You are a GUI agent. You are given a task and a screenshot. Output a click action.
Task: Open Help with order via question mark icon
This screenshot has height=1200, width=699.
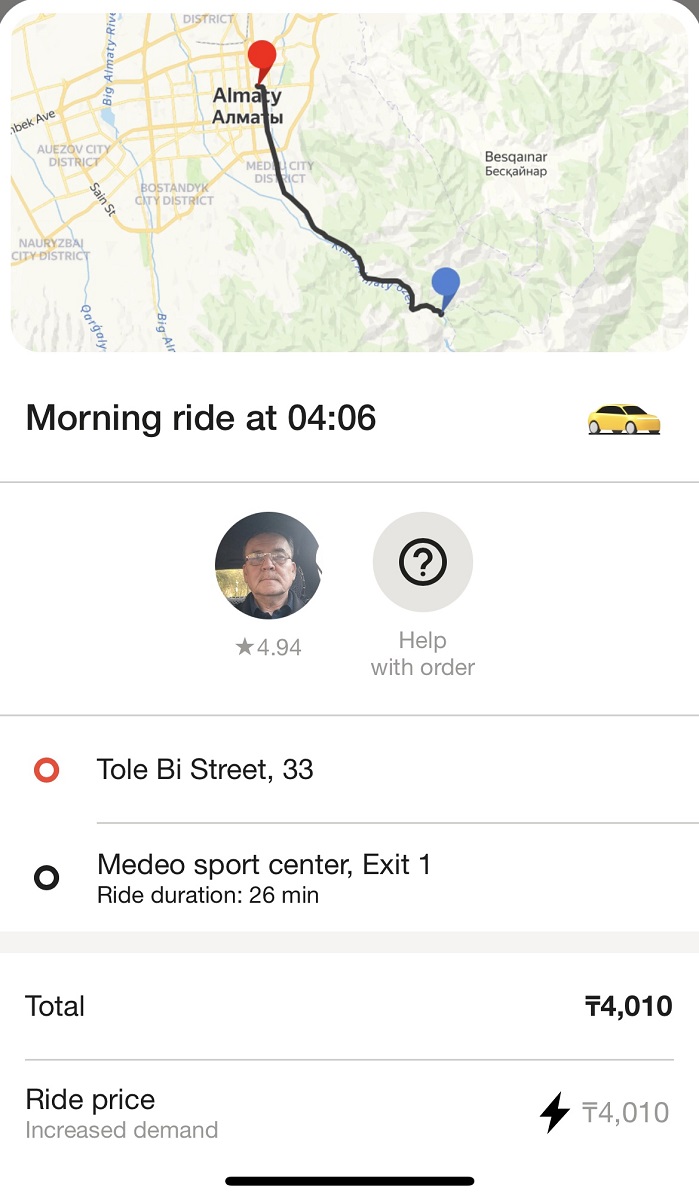tap(422, 562)
